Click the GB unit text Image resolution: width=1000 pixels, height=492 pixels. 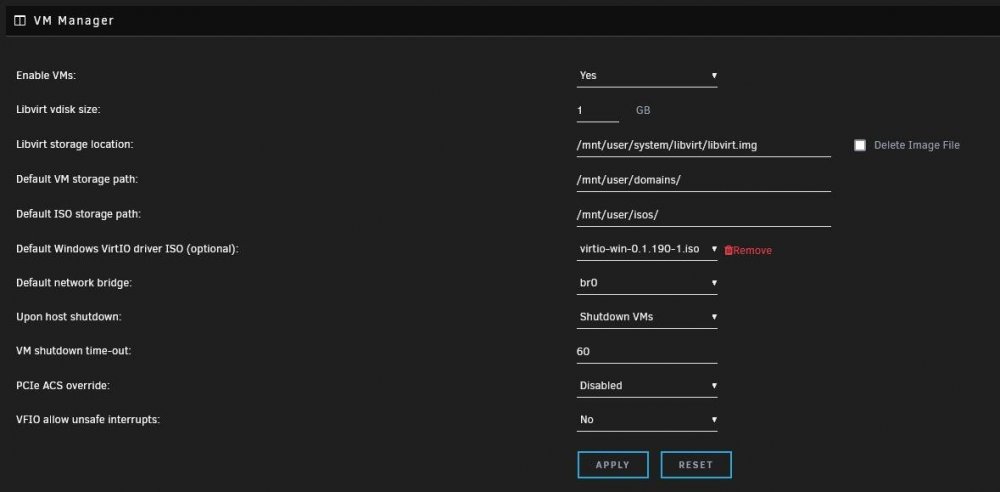[x=643, y=111]
